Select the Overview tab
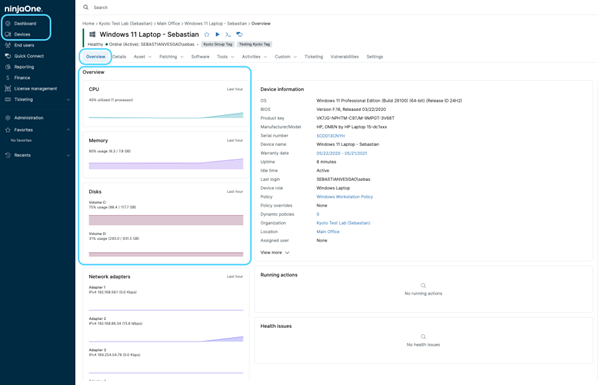 [x=95, y=56]
